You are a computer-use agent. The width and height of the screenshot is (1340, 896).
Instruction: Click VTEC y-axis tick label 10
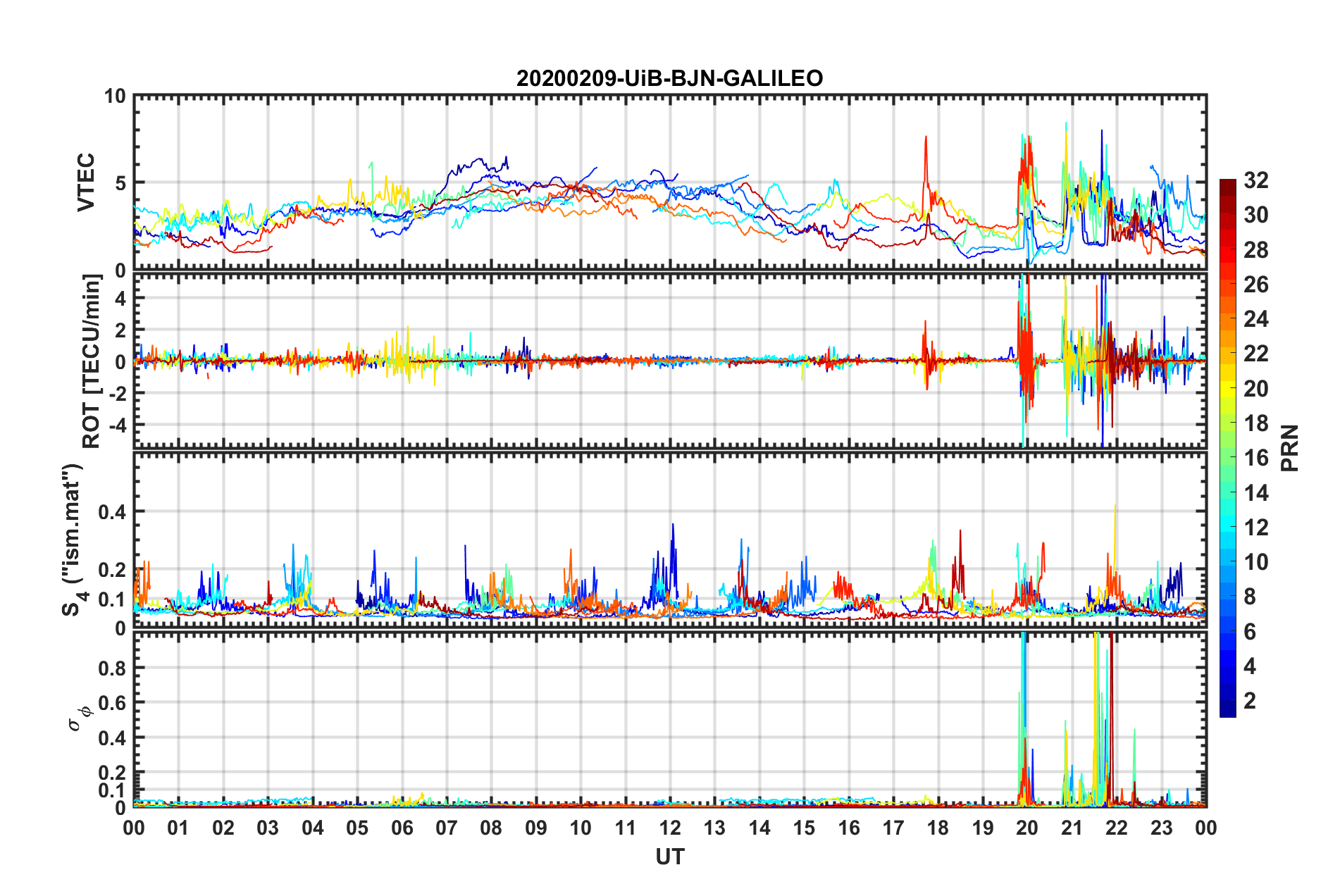pos(115,96)
